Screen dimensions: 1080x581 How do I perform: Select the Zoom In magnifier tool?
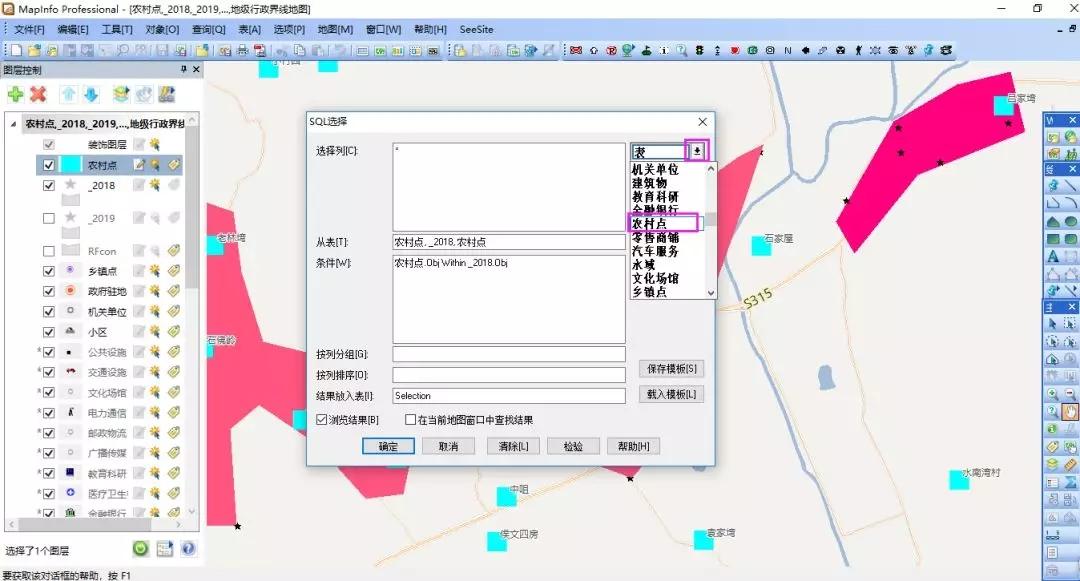click(x=1052, y=394)
